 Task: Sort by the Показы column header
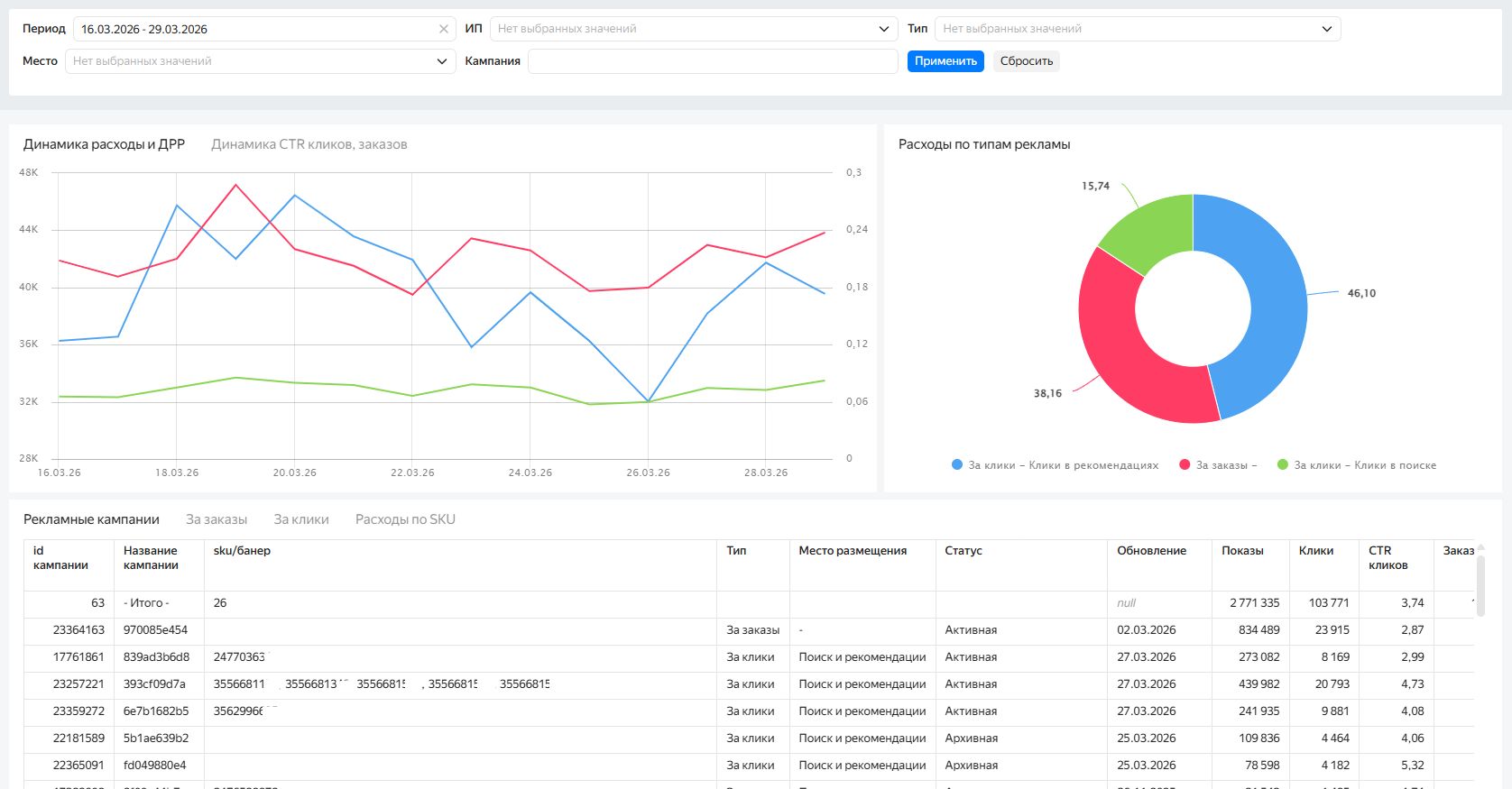pyautogui.click(x=1242, y=551)
